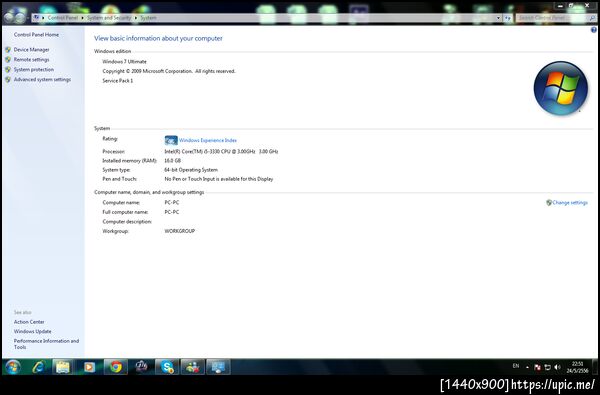The image size is (600, 395).
Task: Click the shield icon next to Remote settings
Action: click(8, 60)
